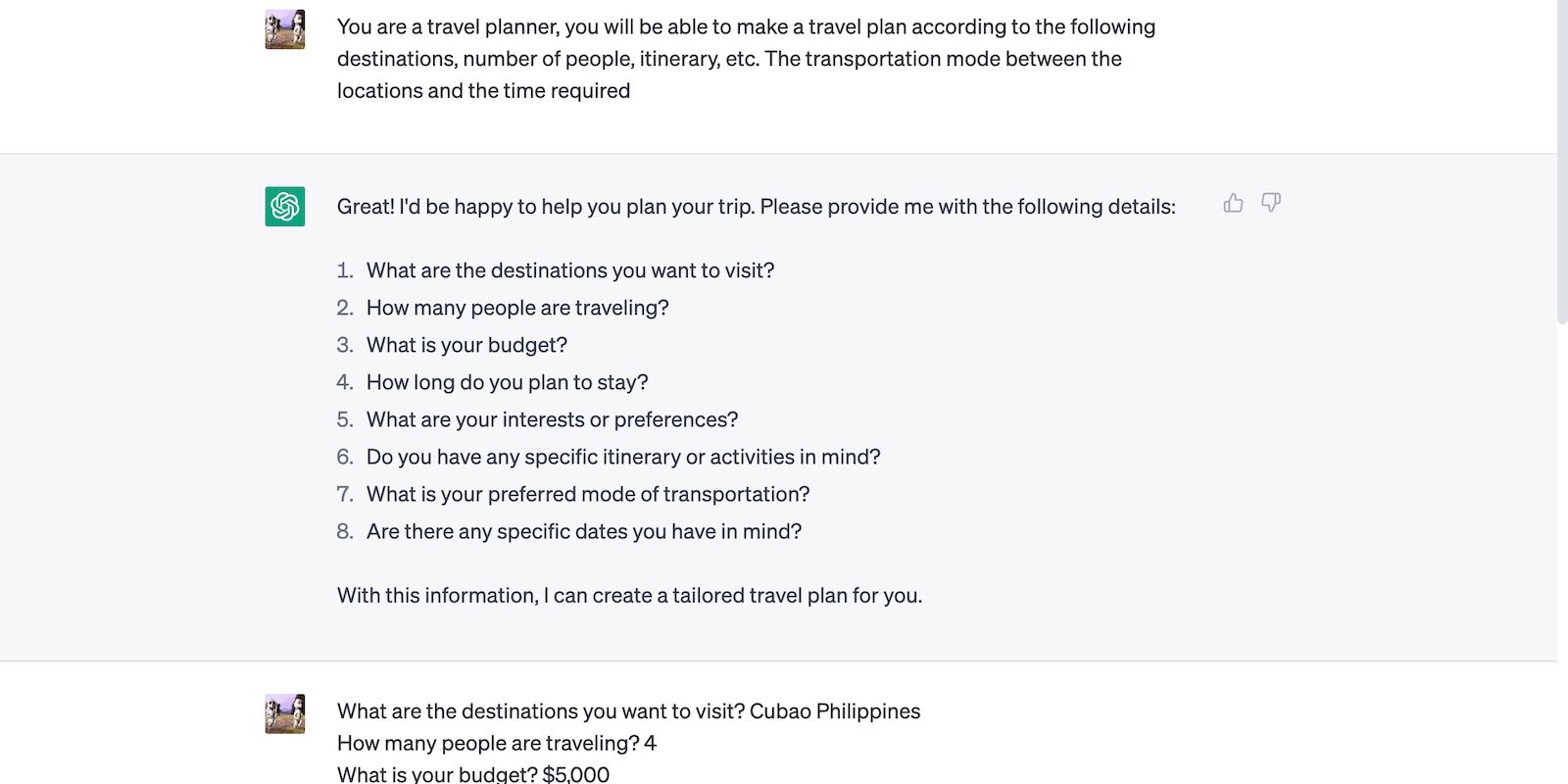Give the assistant's response a thumbs down
The width and height of the screenshot is (1568, 784).
[1271, 204]
